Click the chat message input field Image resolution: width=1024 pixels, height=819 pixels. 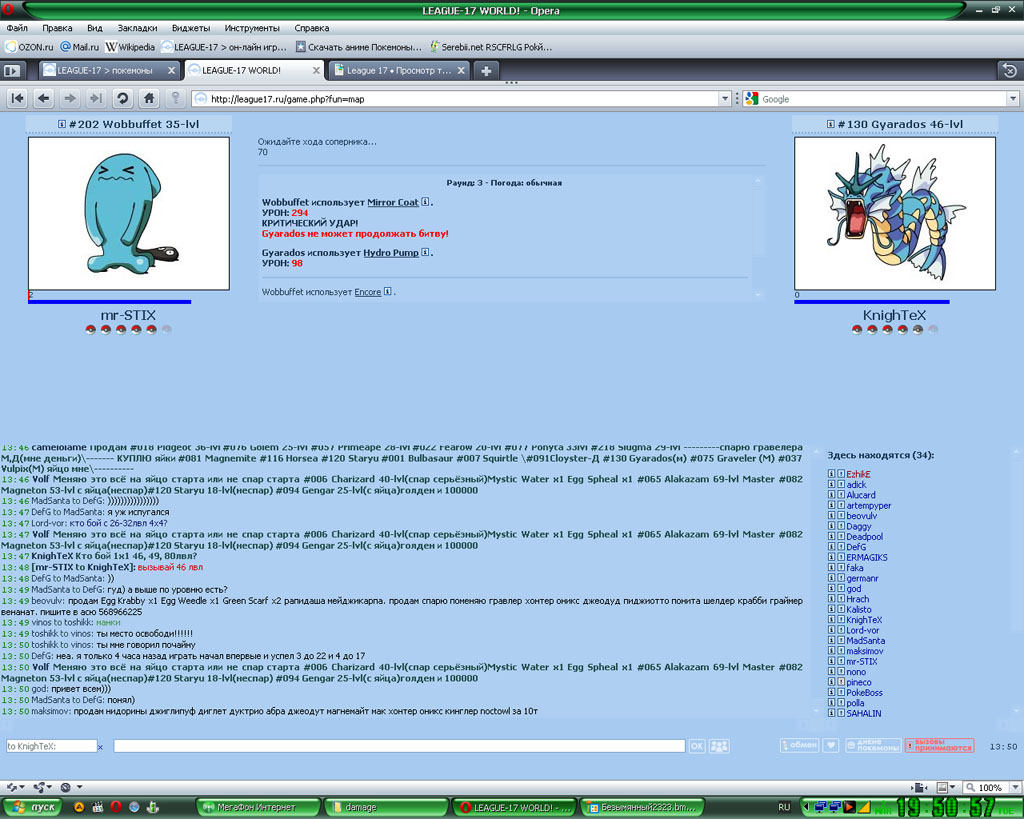coord(399,746)
